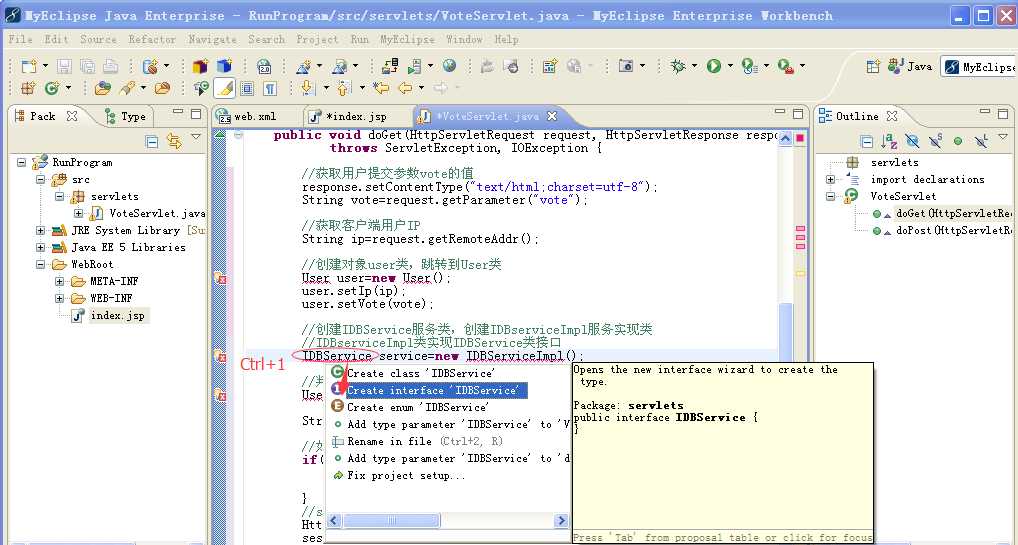
Task: Click the Search flashlight toolbar icon
Action: 127,88
